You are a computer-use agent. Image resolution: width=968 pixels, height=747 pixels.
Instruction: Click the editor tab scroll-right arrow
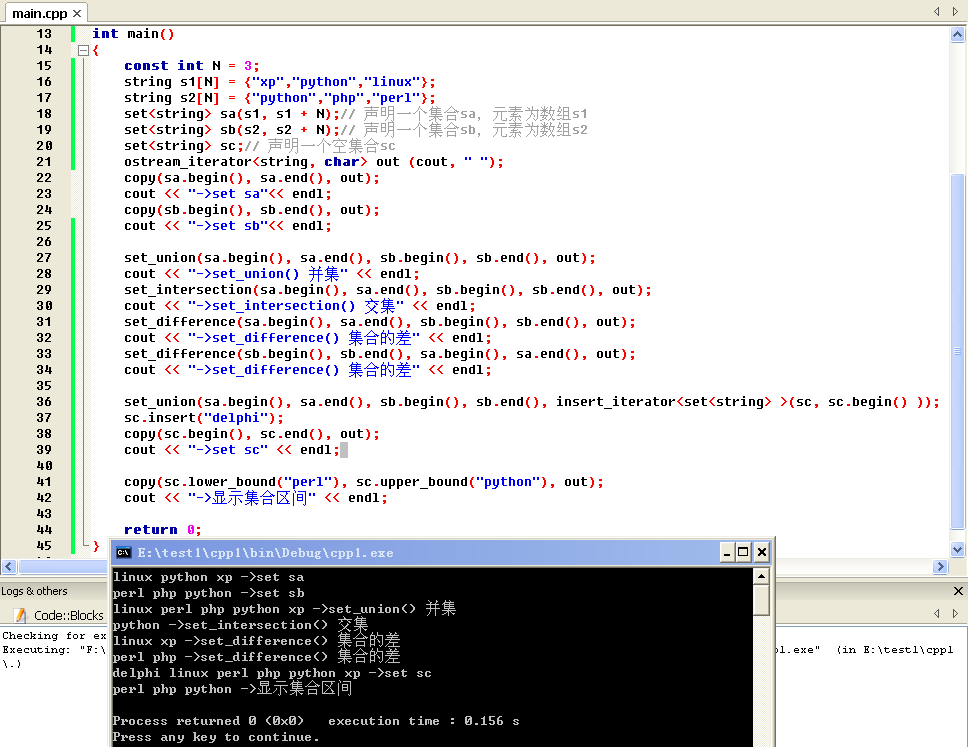955,11
